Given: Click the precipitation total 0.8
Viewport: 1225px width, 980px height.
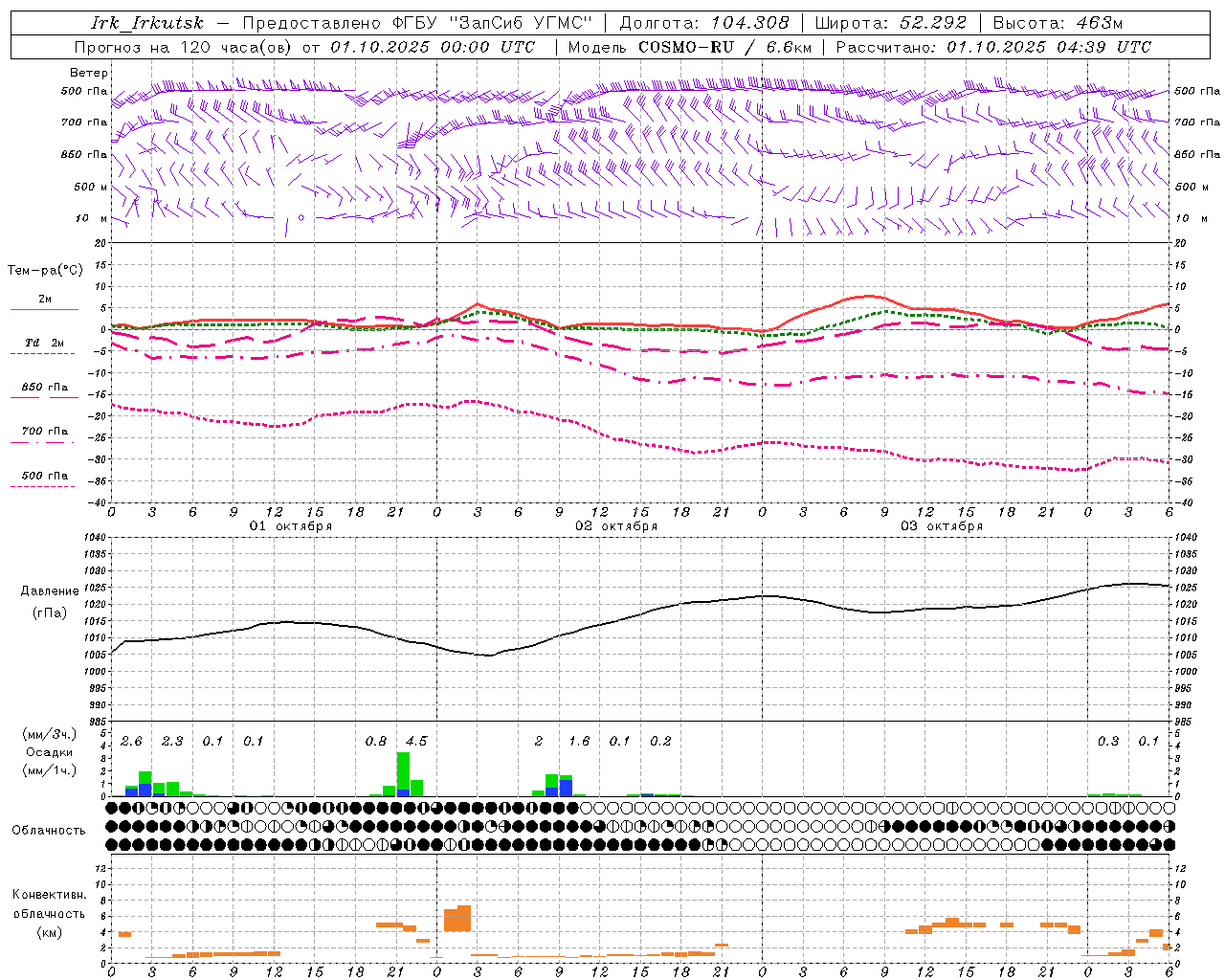Looking at the screenshot, I should [376, 742].
